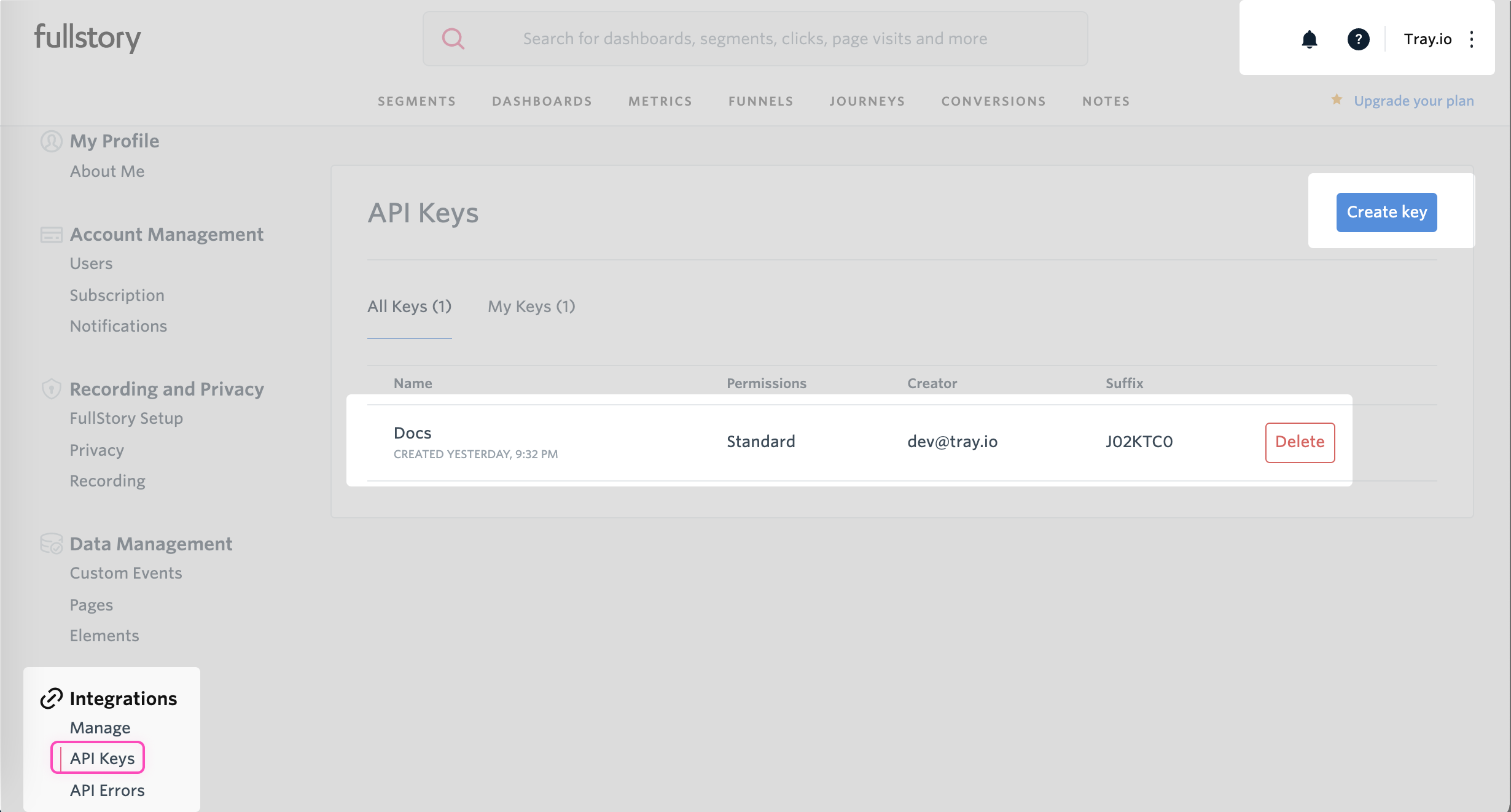Click the search magnifier icon
The height and width of the screenshot is (812, 1511).
453,38
